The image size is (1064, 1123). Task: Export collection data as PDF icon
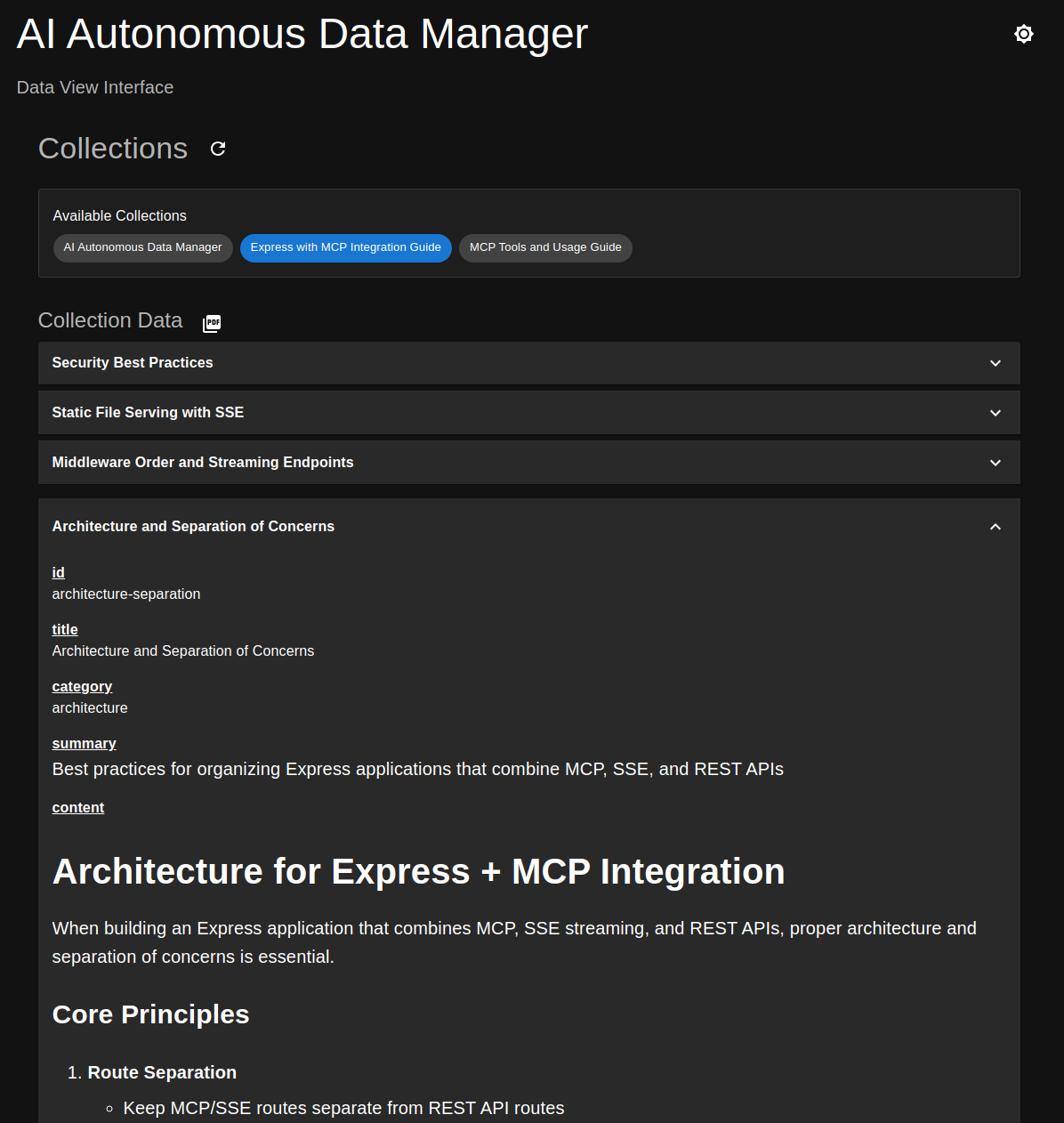point(212,323)
